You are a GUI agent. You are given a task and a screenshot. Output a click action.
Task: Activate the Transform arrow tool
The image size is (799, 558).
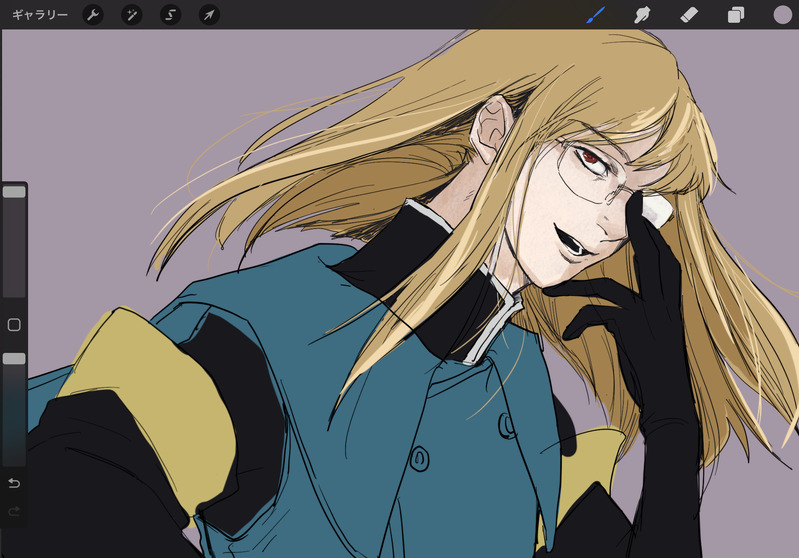[x=209, y=15]
